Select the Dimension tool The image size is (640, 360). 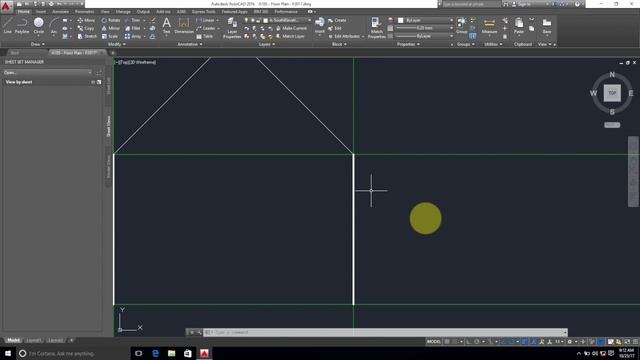pos(184,25)
